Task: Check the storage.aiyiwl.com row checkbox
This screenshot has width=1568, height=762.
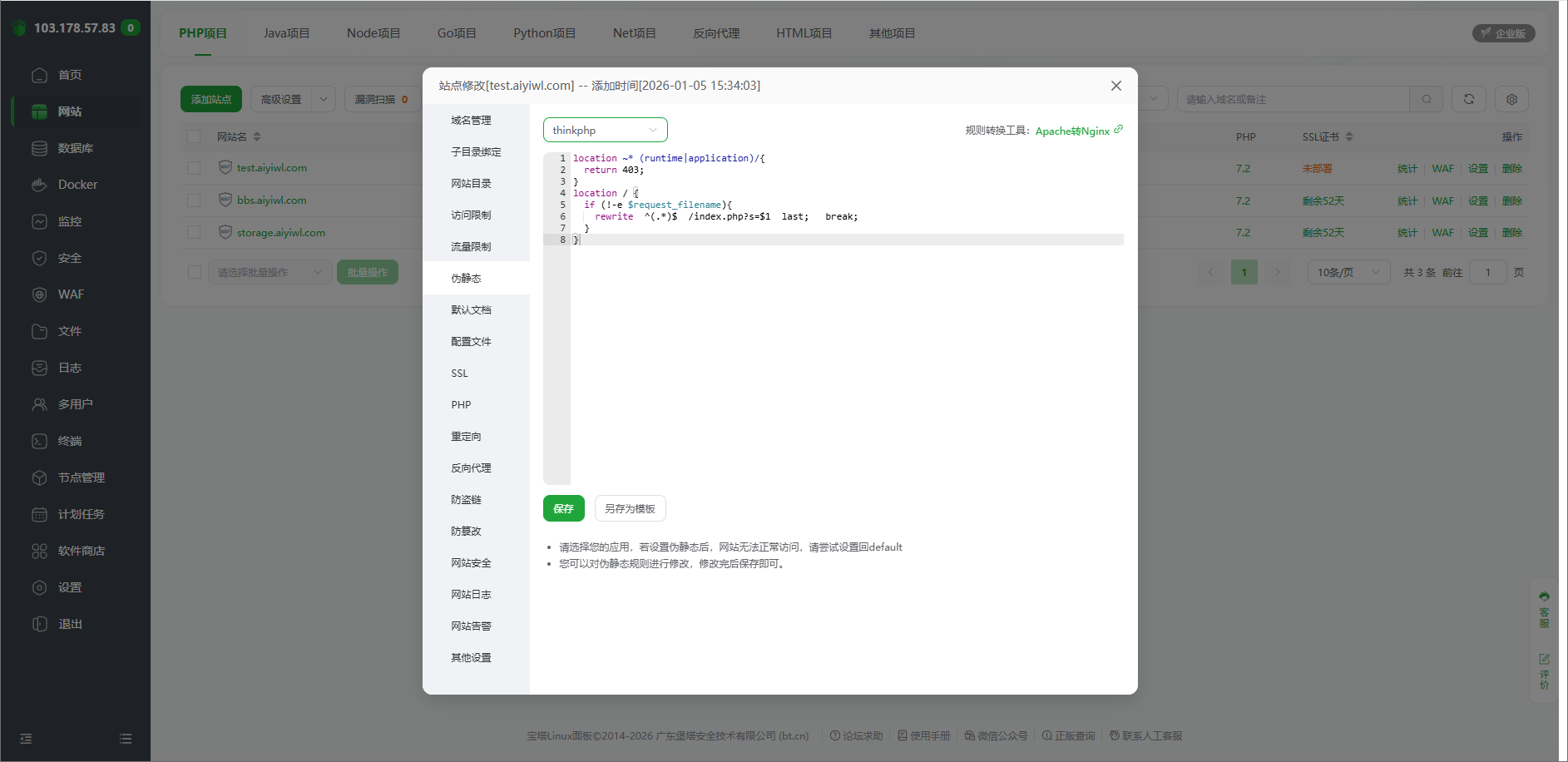Action: (x=194, y=233)
